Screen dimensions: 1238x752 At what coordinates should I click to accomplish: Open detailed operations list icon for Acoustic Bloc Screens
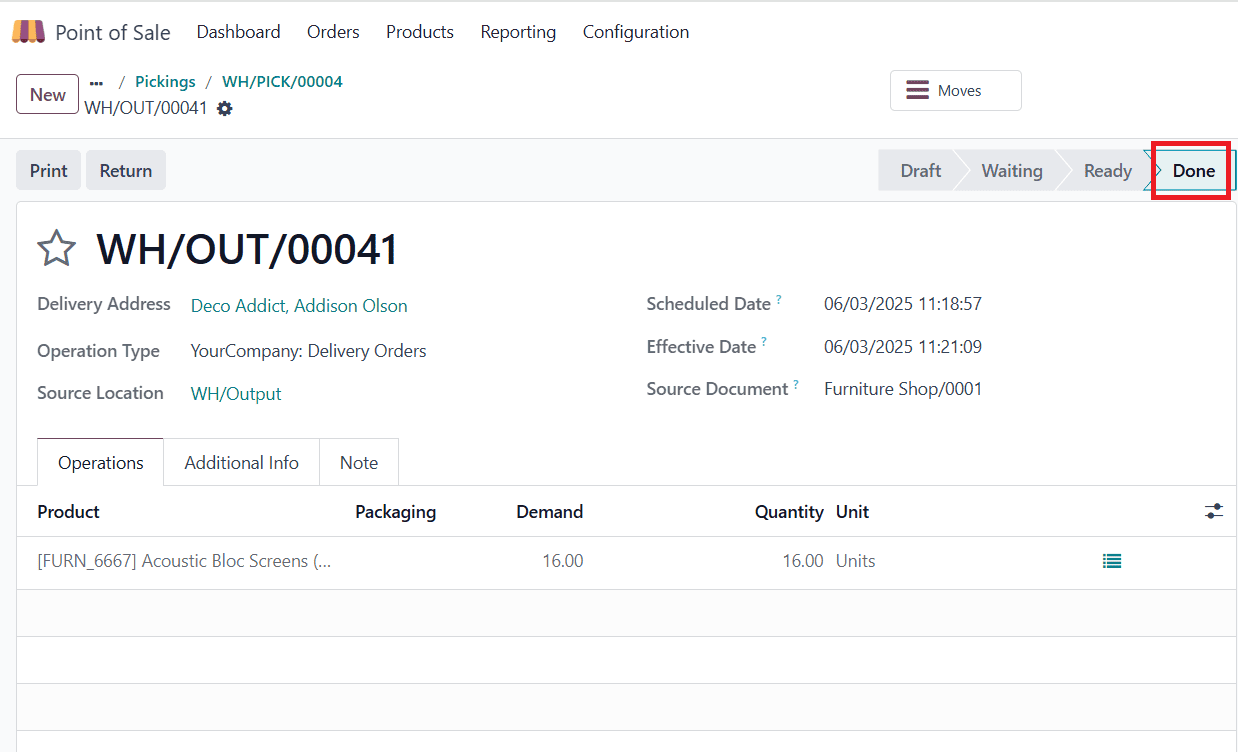pyautogui.click(x=1111, y=561)
